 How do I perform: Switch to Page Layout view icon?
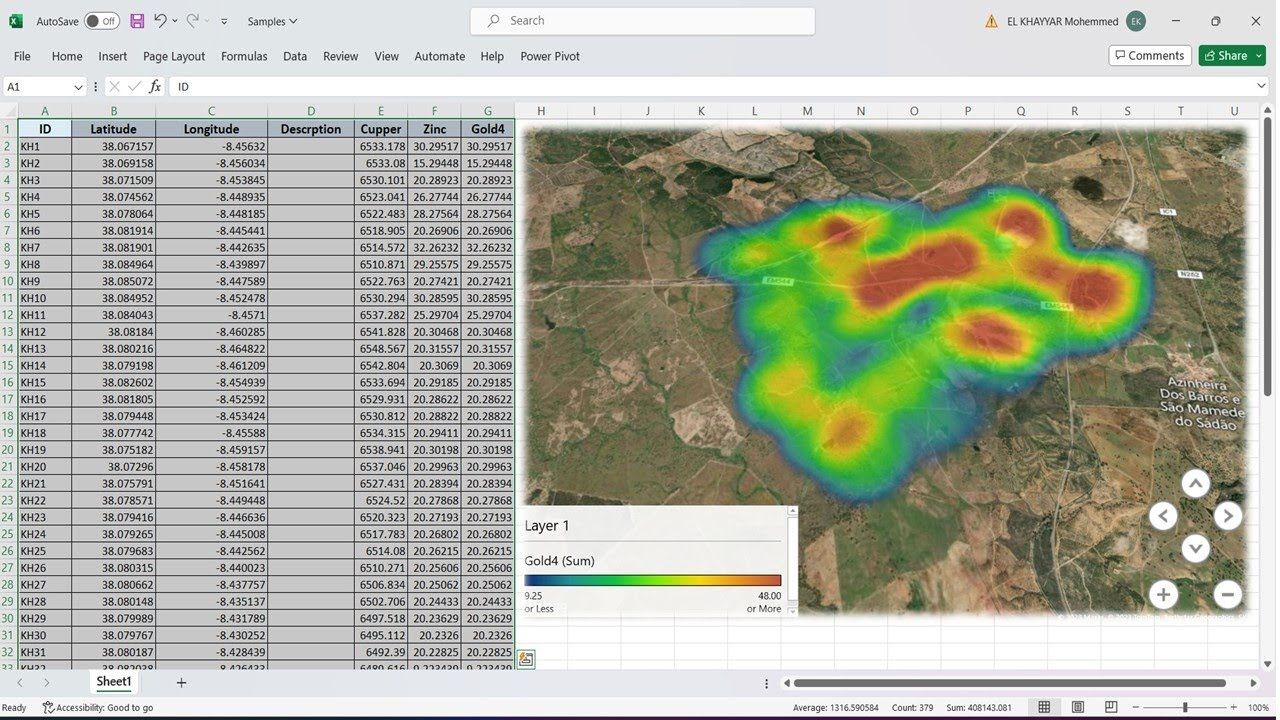pos(1076,706)
